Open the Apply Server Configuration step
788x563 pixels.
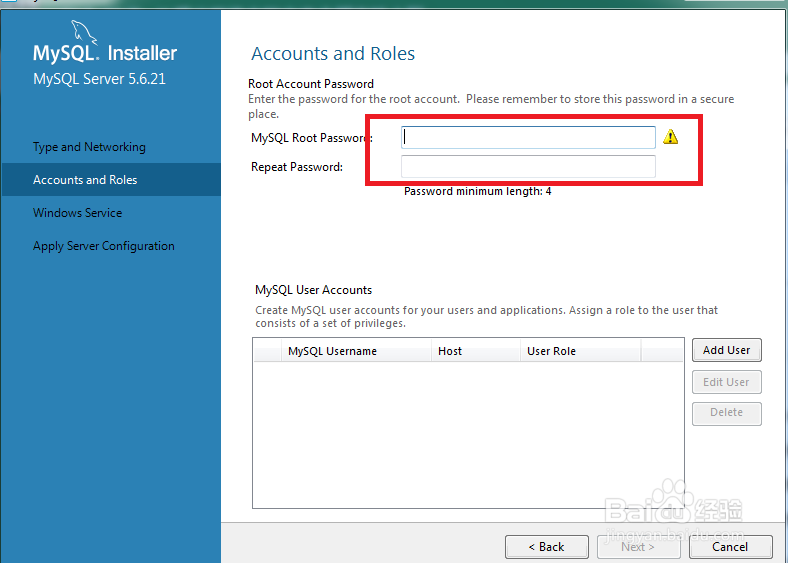tap(104, 246)
